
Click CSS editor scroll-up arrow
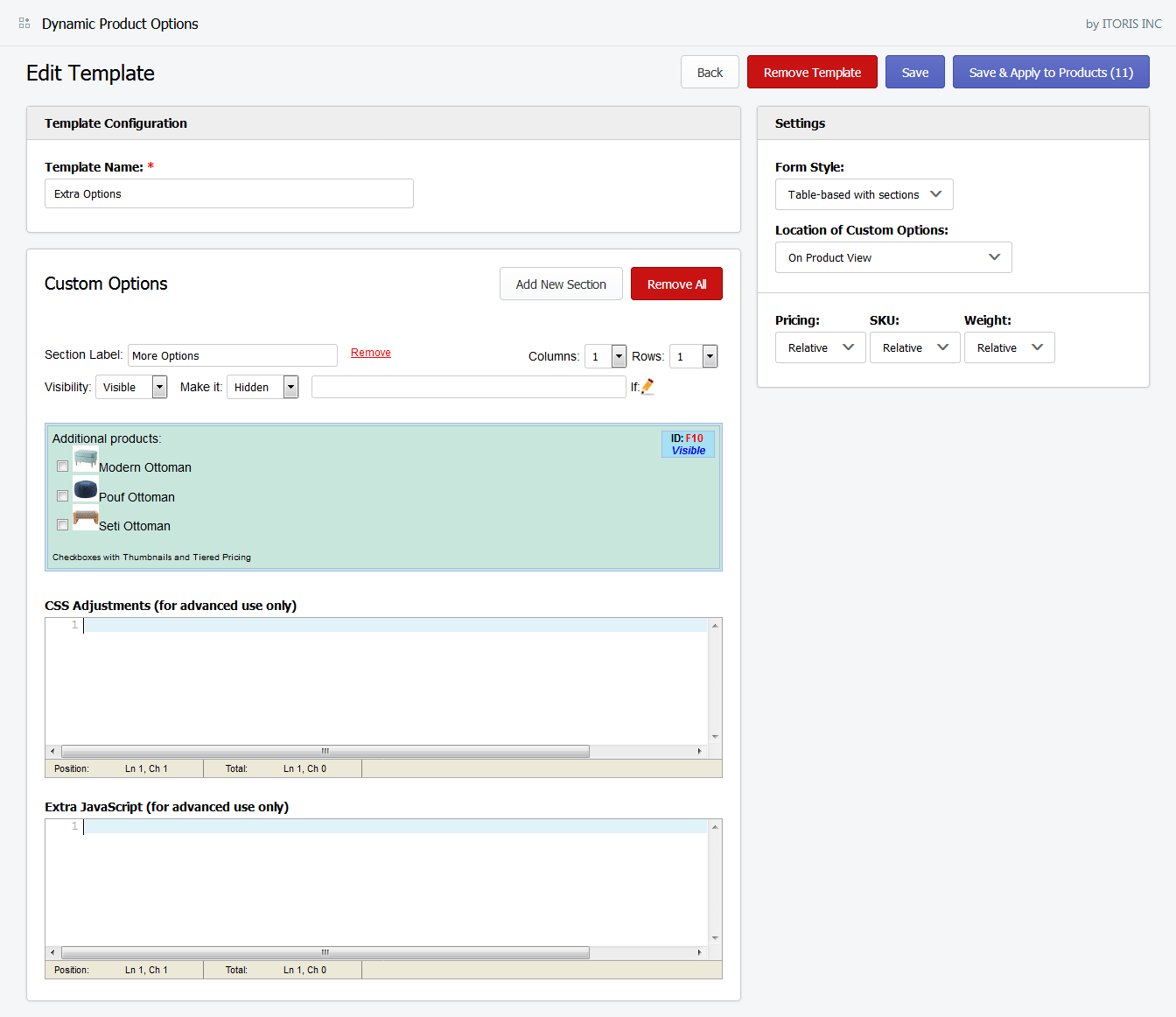[715, 625]
